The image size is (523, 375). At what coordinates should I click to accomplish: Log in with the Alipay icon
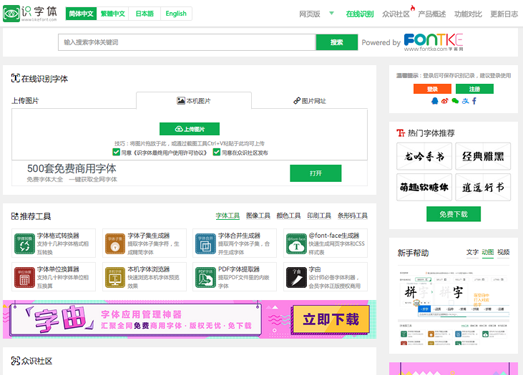(465, 101)
